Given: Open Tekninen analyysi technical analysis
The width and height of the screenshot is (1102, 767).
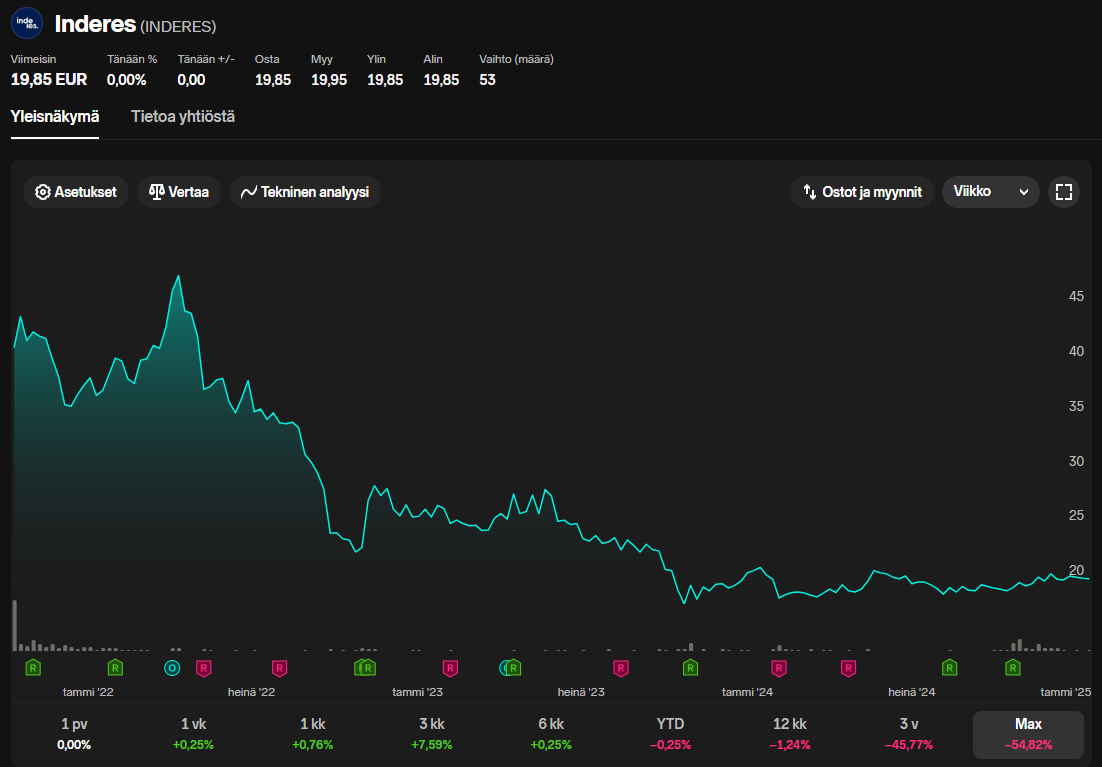Looking at the screenshot, I should (305, 192).
